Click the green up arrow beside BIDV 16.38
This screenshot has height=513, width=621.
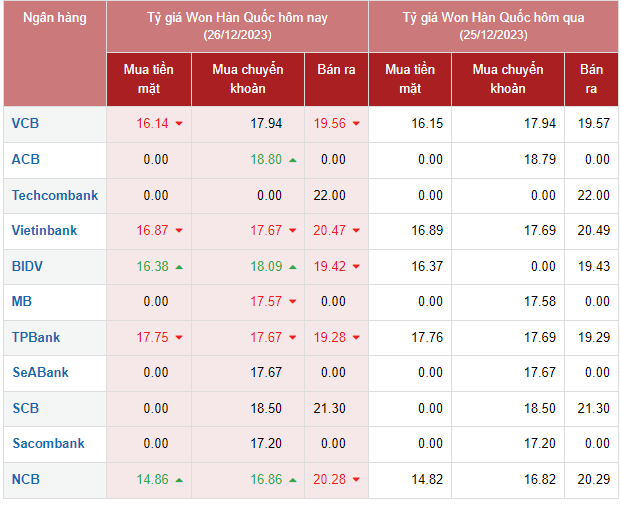pyautogui.click(x=179, y=267)
